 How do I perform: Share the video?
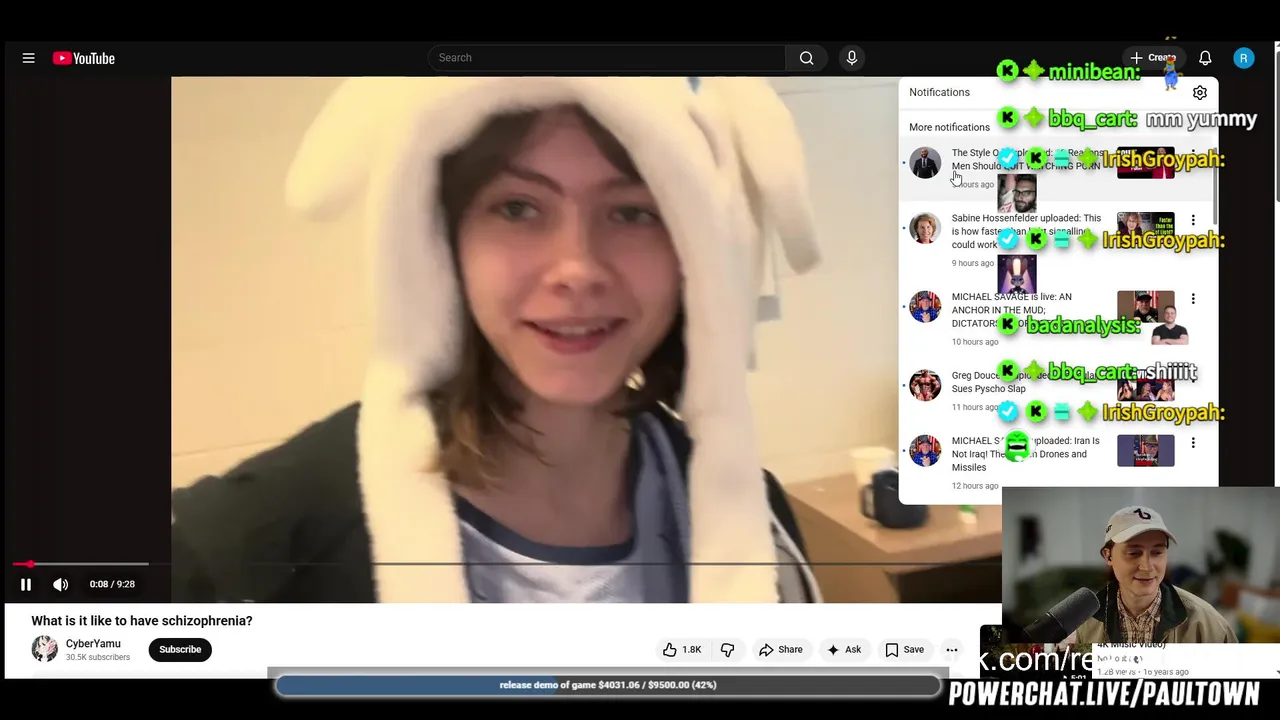click(780, 649)
